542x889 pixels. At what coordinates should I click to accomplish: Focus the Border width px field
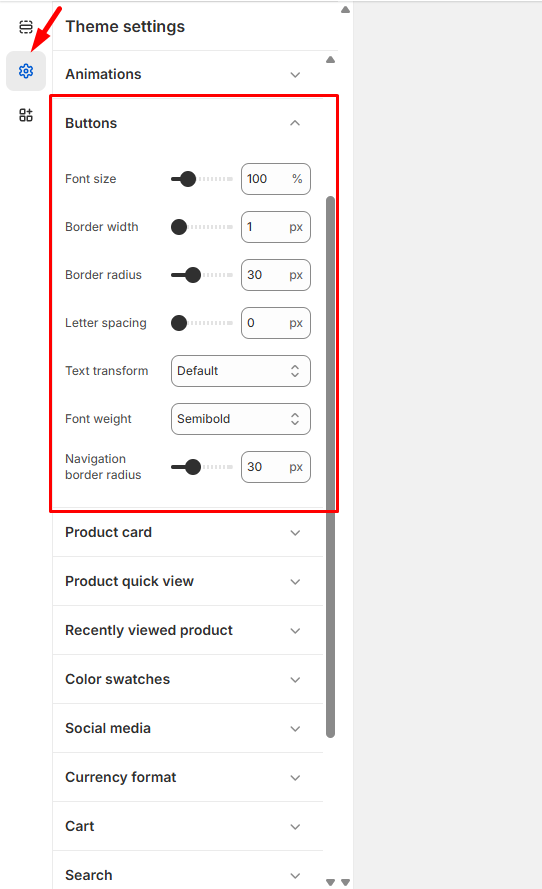click(x=276, y=227)
